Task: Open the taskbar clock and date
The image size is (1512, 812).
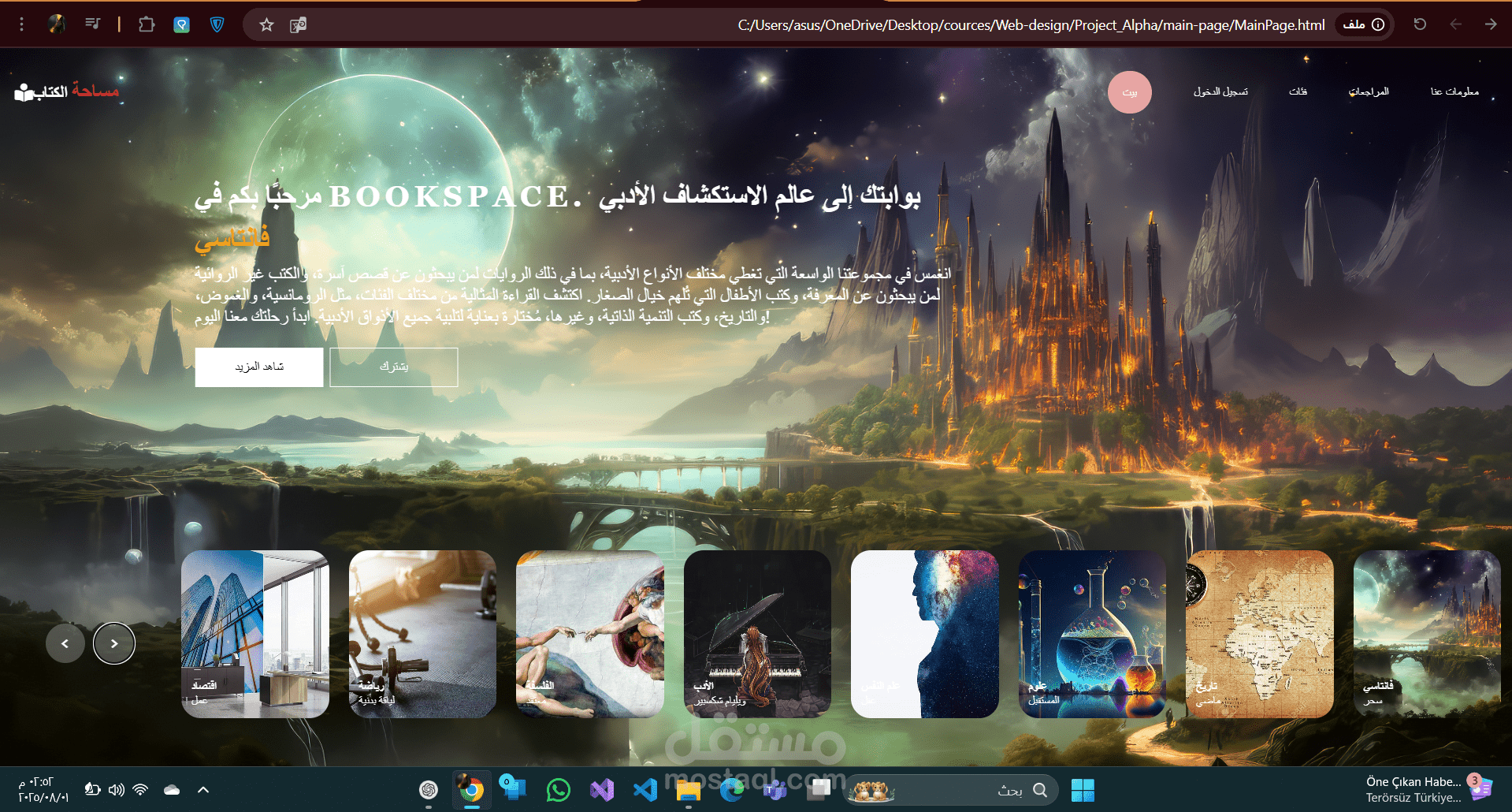Action: click(x=43, y=789)
